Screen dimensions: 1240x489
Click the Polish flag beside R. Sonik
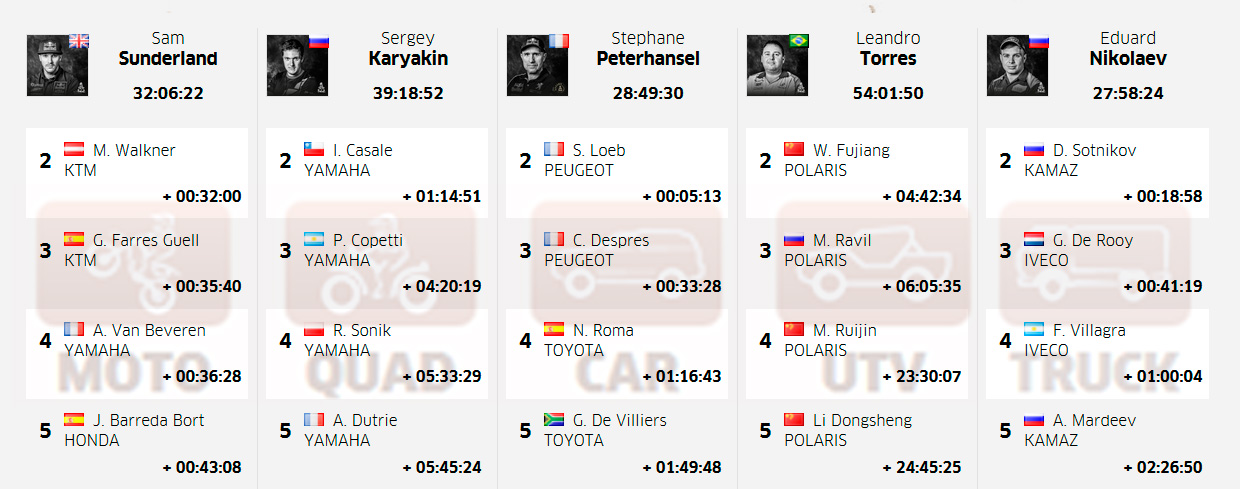[x=315, y=329]
